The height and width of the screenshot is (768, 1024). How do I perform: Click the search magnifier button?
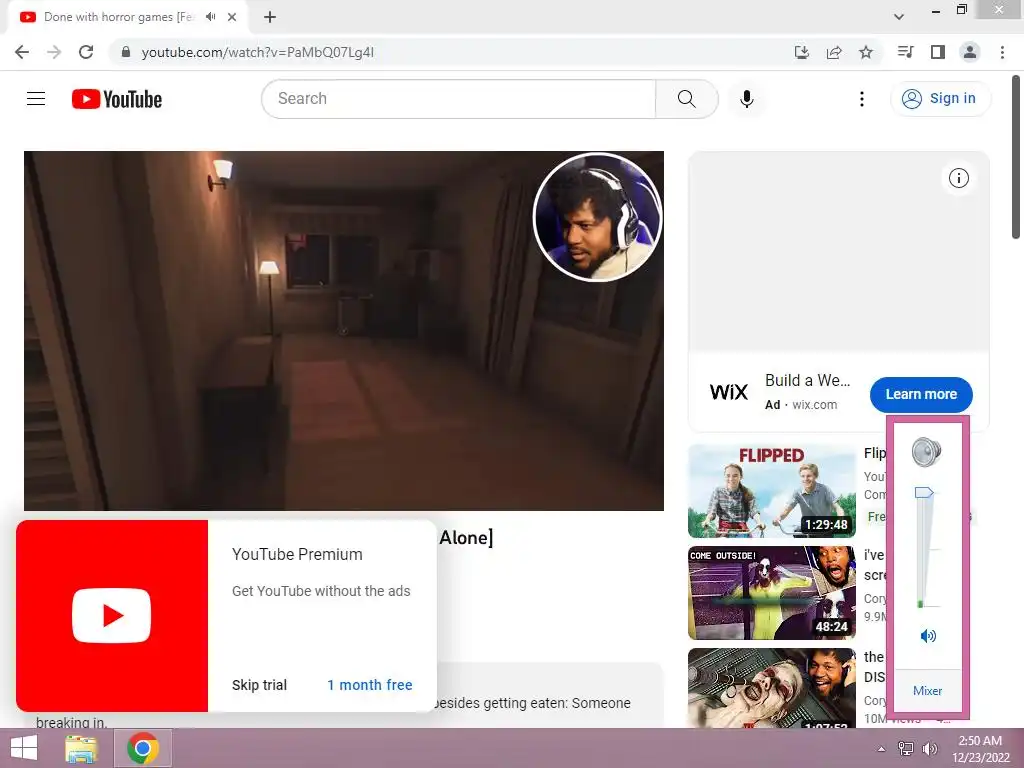(686, 99)
